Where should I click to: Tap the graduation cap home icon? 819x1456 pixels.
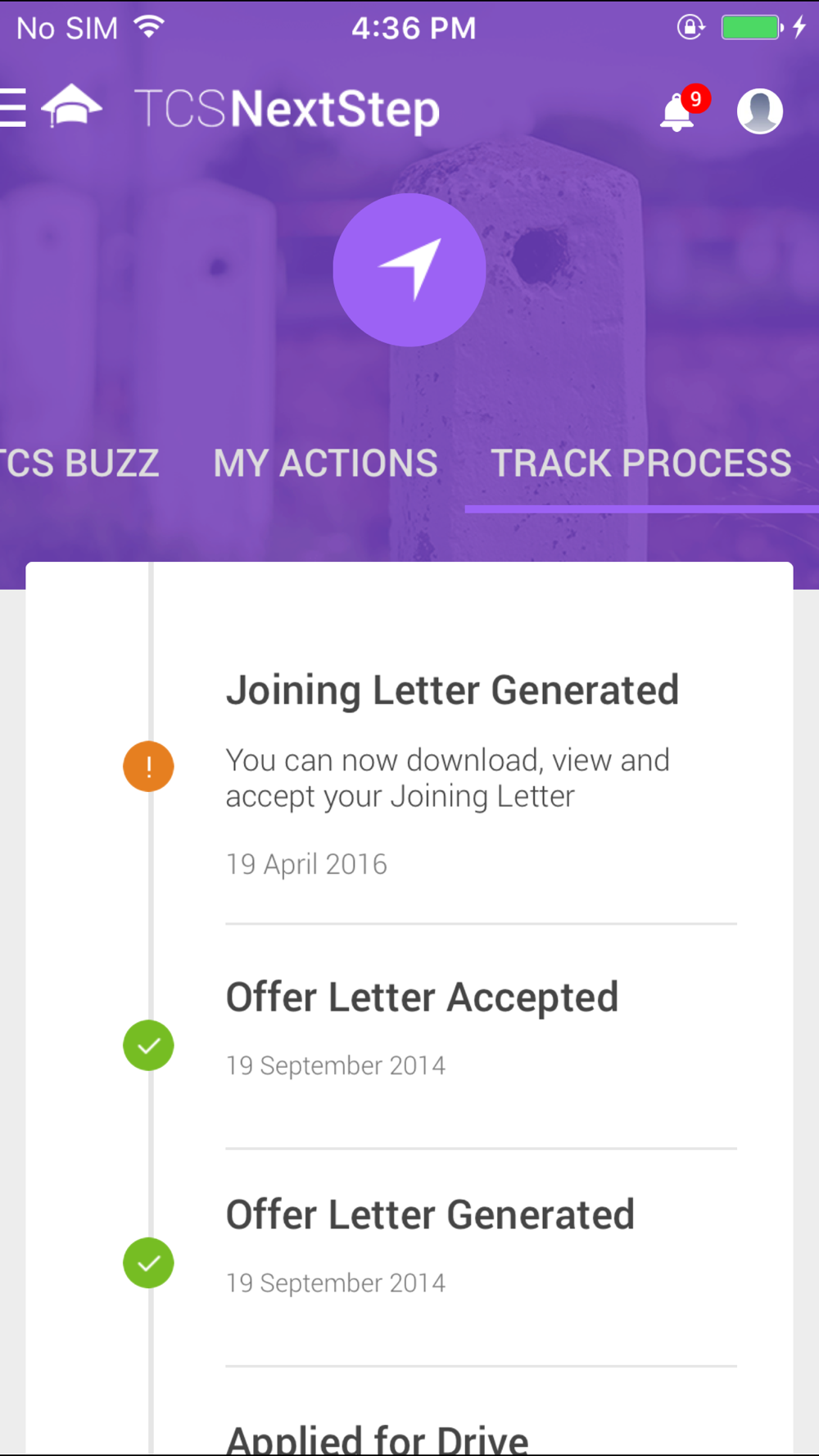72,106
